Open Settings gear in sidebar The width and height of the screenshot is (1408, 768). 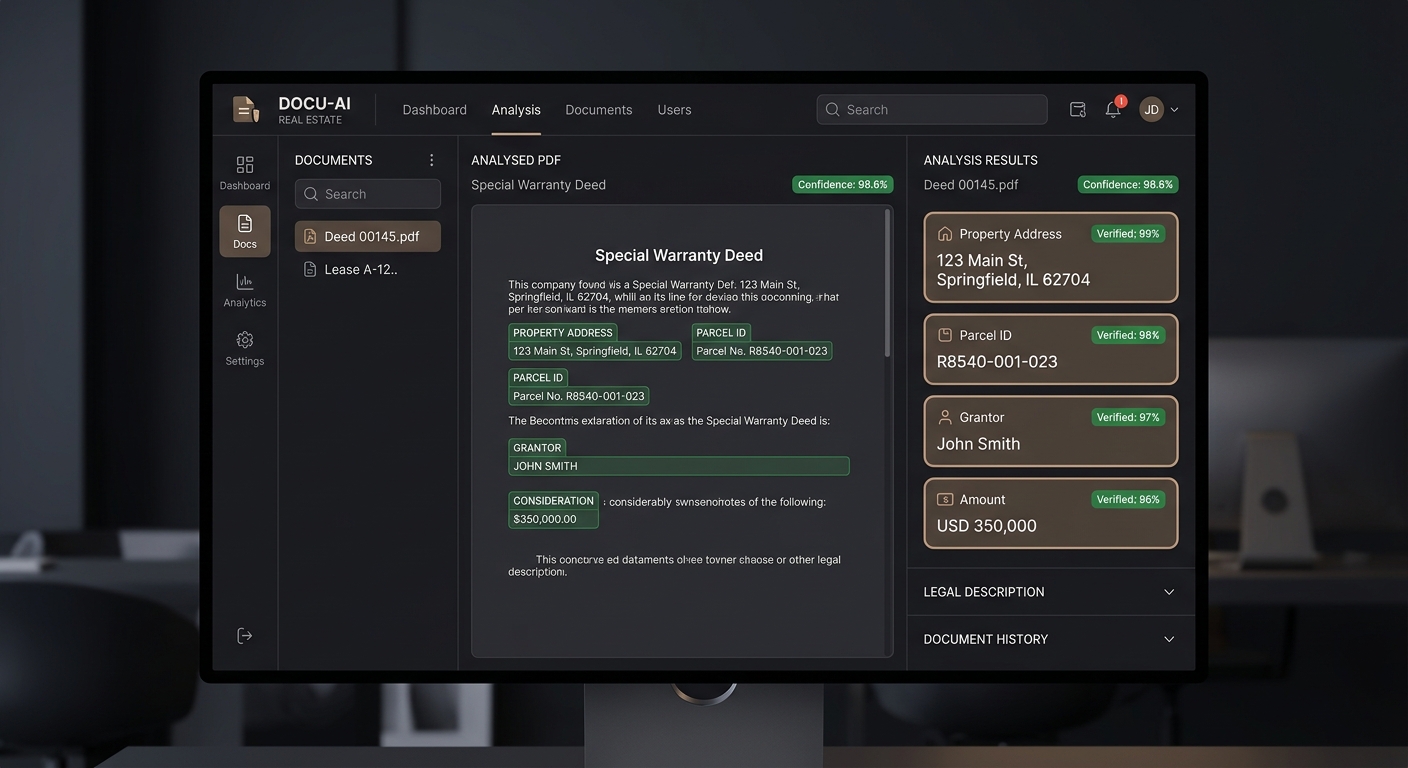click(x=245, y=348)
